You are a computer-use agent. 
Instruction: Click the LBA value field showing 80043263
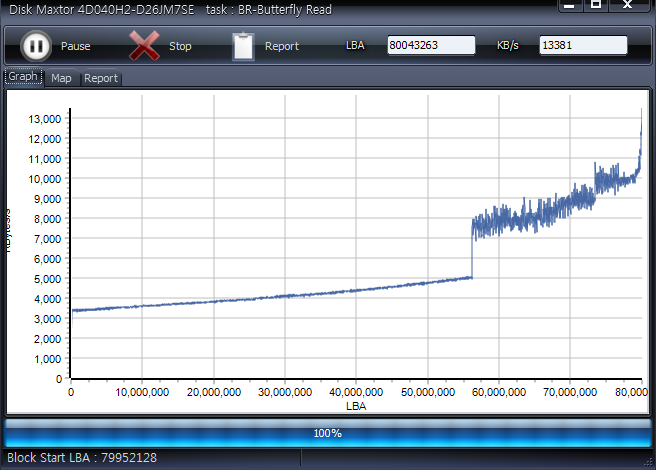coord(431,46)
